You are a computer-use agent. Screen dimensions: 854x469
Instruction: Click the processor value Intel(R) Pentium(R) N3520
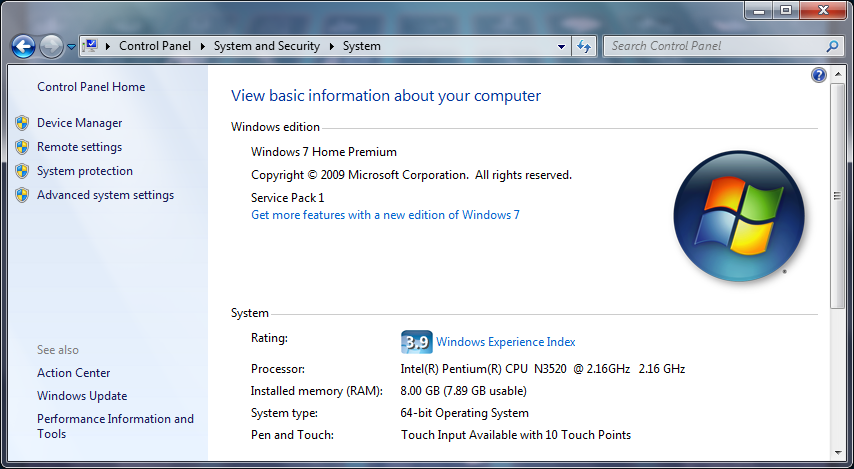coord(542,369)
